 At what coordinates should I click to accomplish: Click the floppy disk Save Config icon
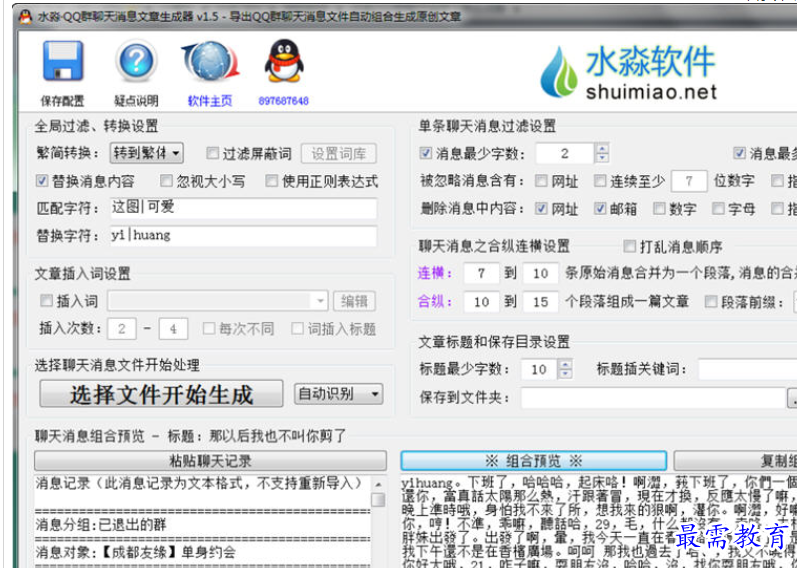[63, 62]
